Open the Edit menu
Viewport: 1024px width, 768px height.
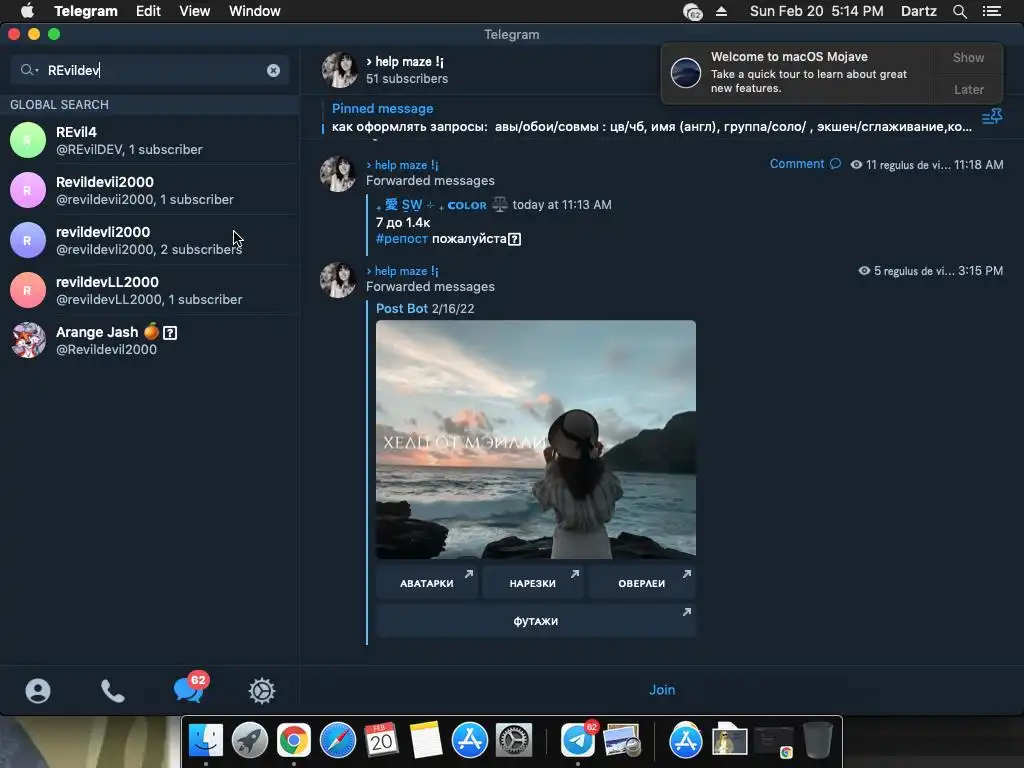(x=148, y=11)
